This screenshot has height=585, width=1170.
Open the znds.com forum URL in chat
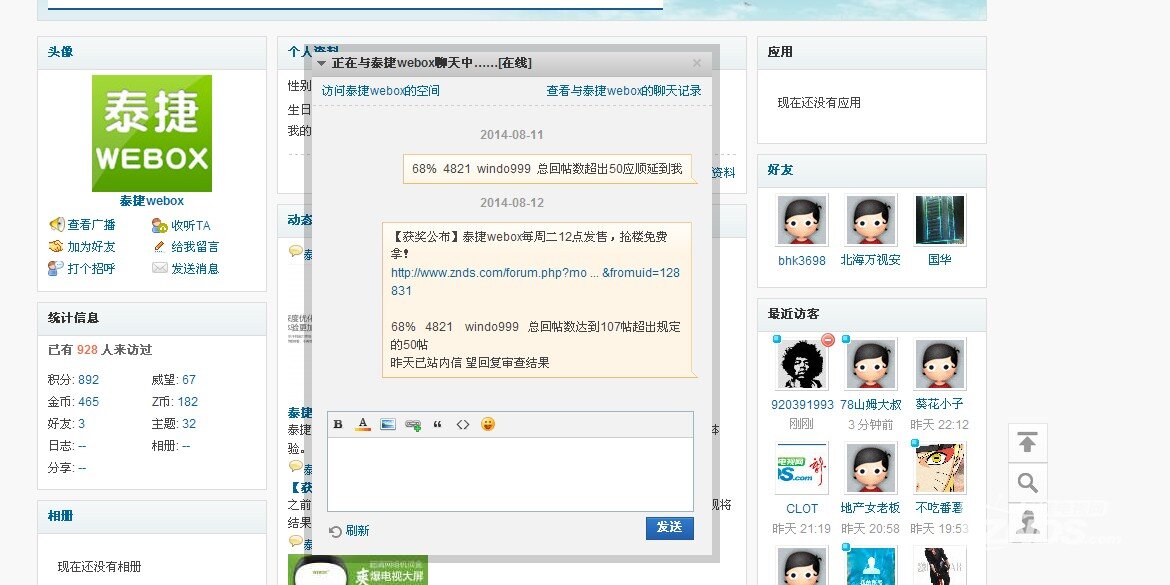(536, 282)
